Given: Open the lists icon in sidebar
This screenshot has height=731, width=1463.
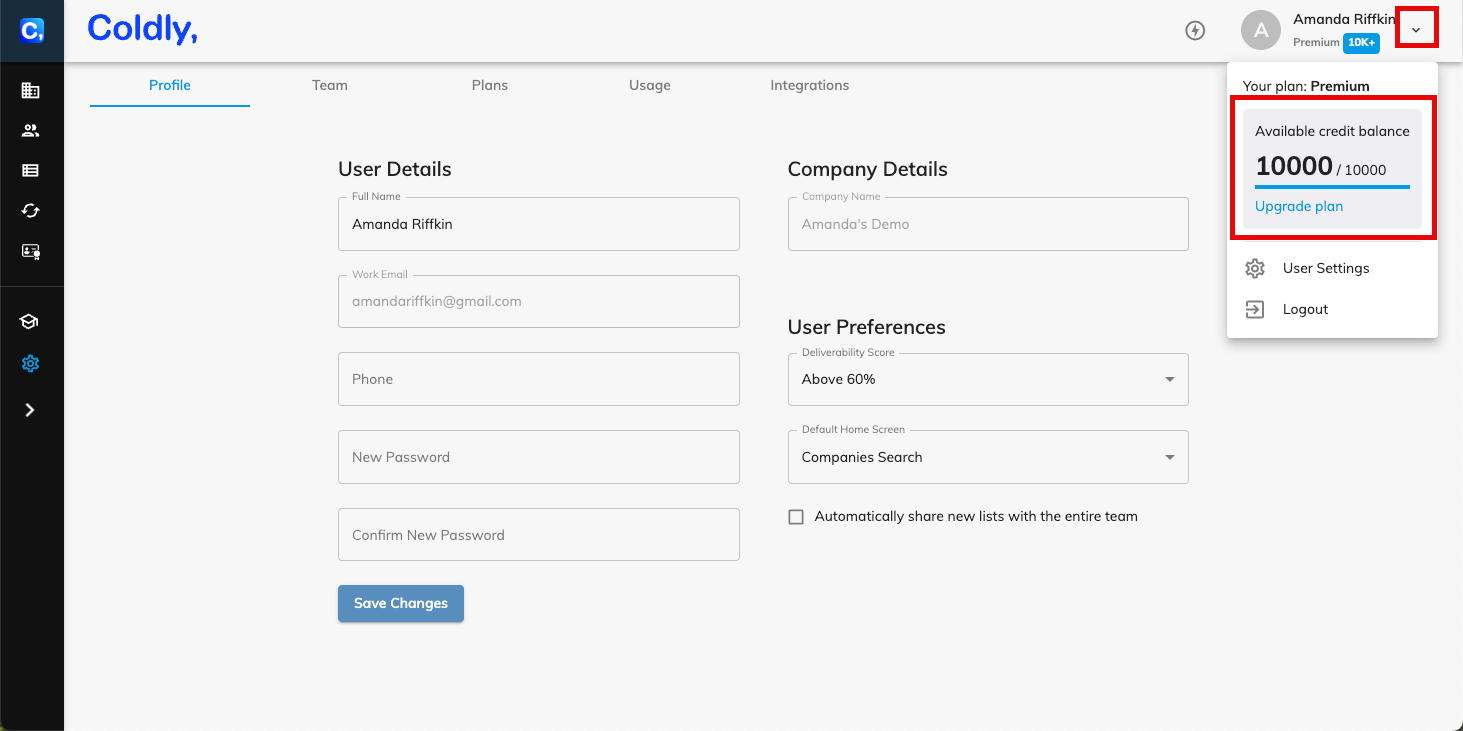Looking at the screenshot, I should click(x=30, y=171).
